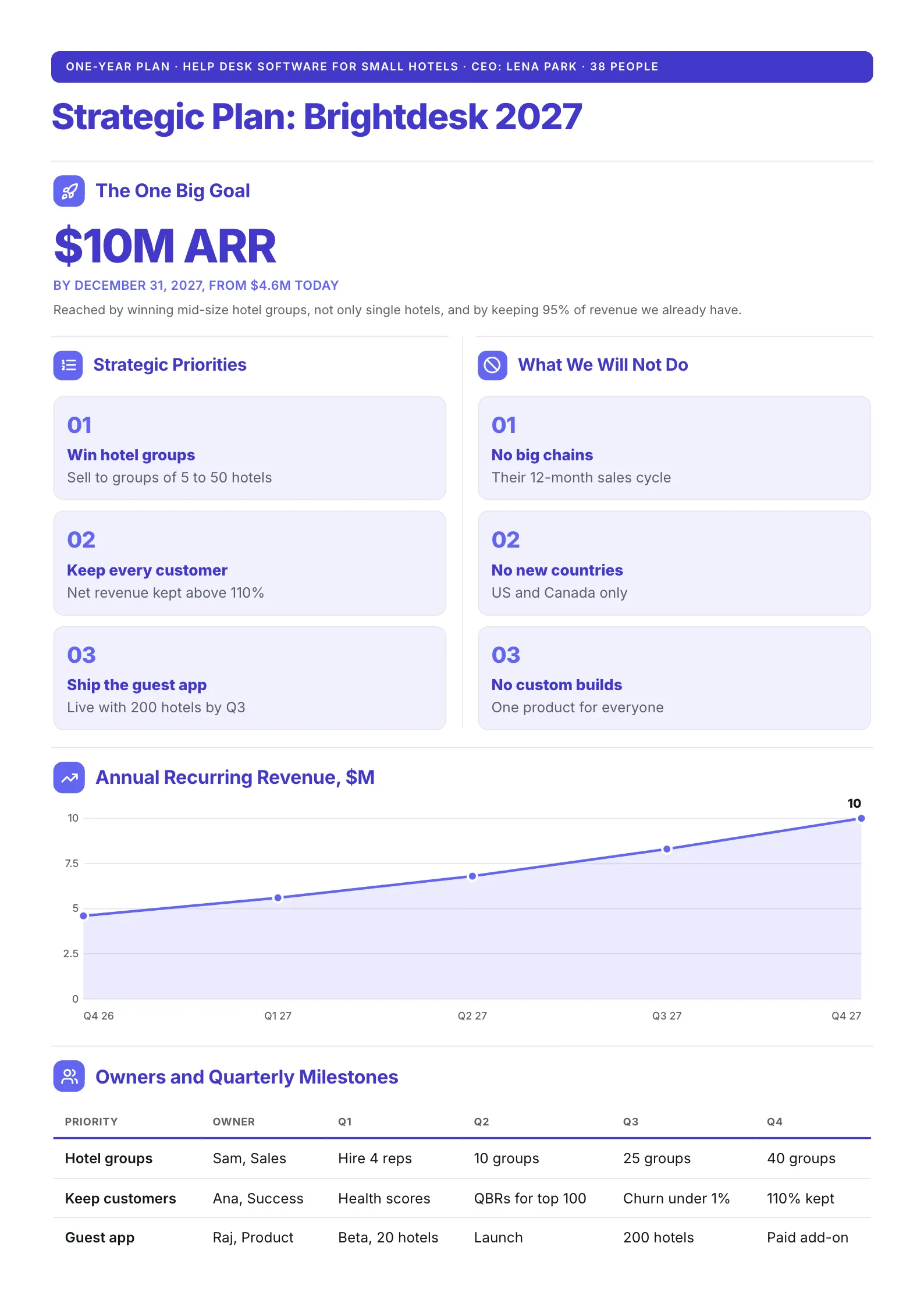Open the 'Ship the guest app' priority card
The width and height of the screenshot is (924, 1307).
pyautogui.click(x=250, y=678)
